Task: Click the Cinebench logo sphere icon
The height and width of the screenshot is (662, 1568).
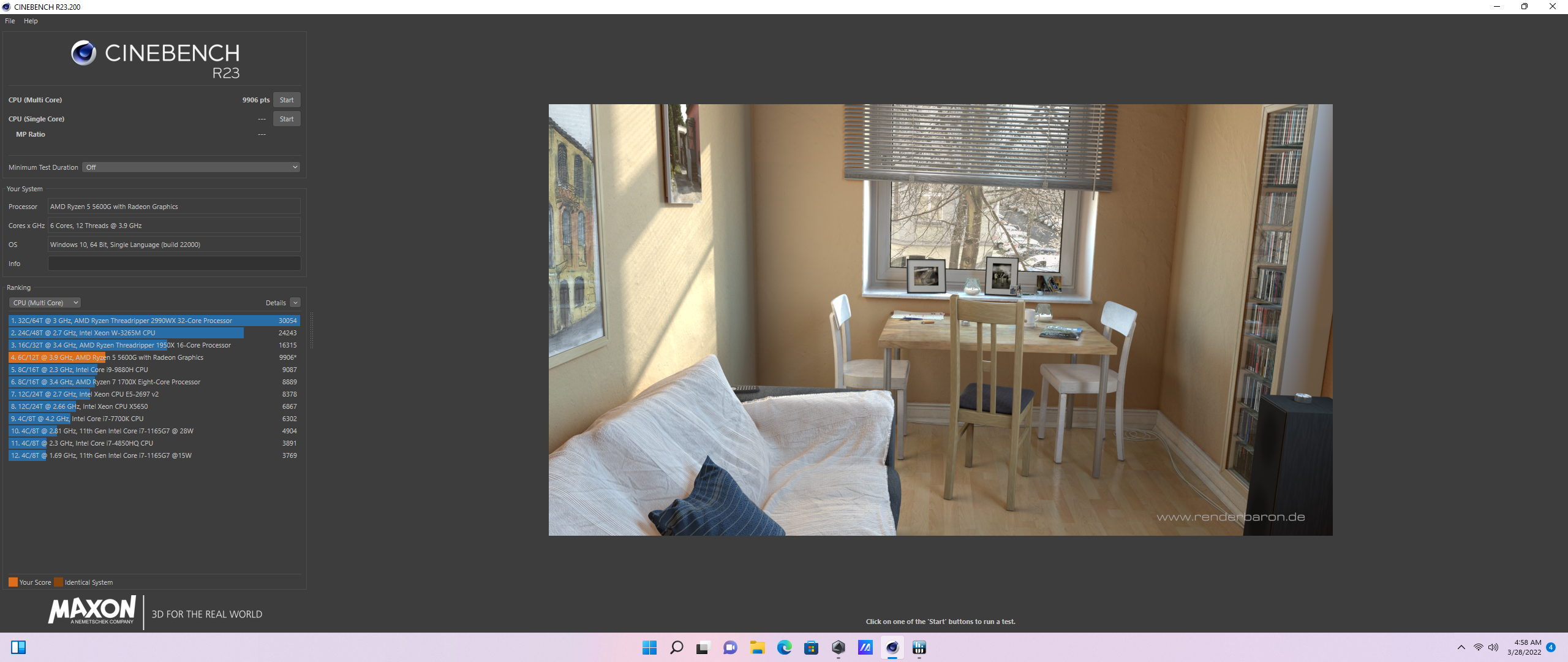Action: click(x=83, y=53)
